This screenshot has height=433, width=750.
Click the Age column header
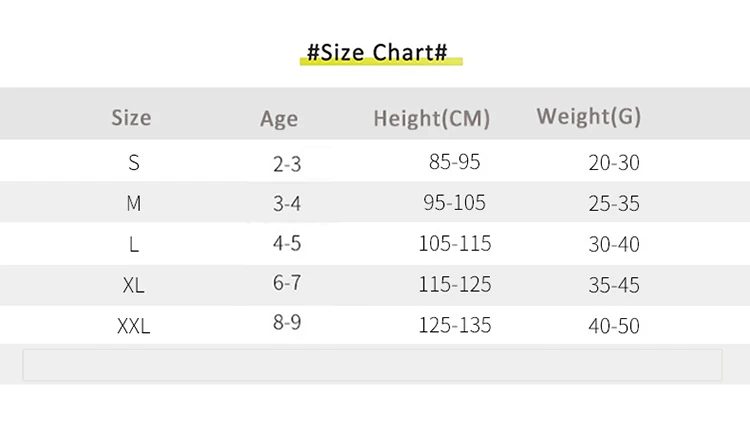coord(279,119)
